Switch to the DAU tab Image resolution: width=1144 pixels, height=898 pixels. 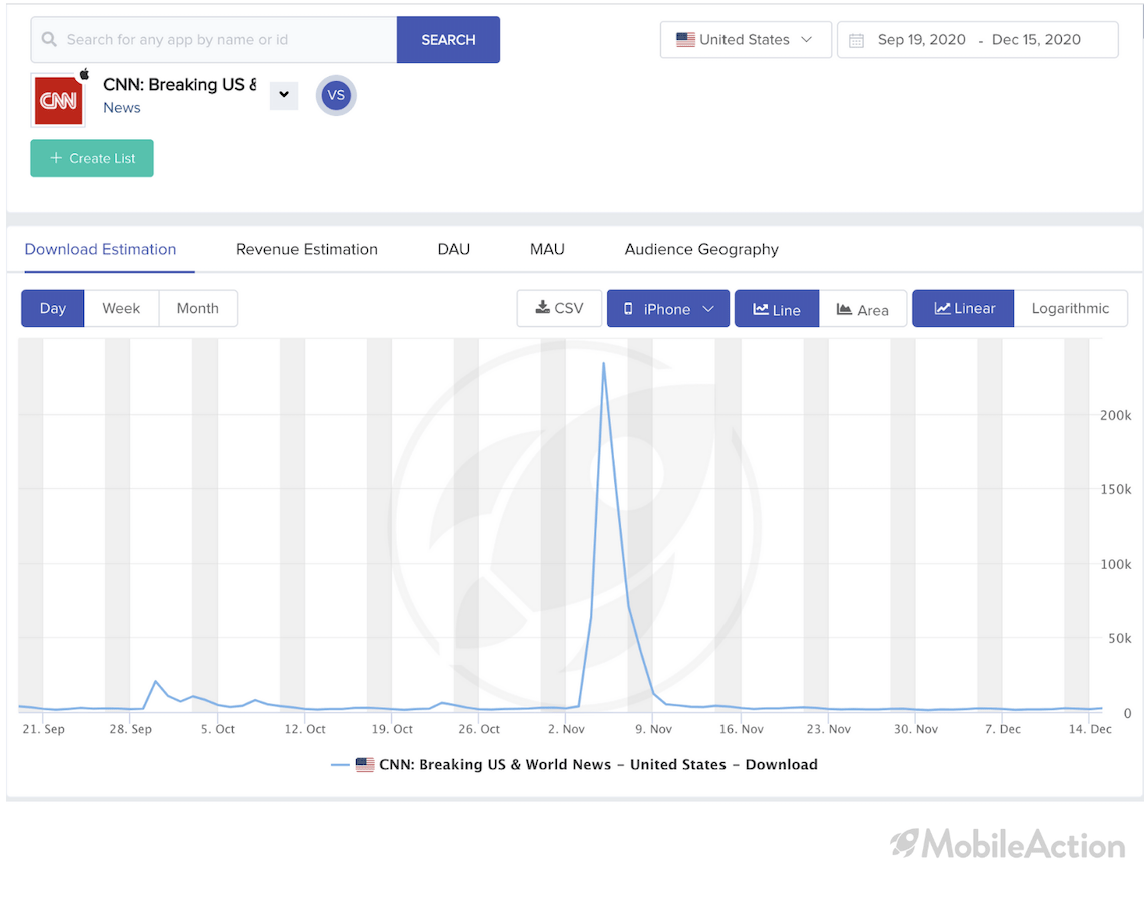click(x=454, y=249)
